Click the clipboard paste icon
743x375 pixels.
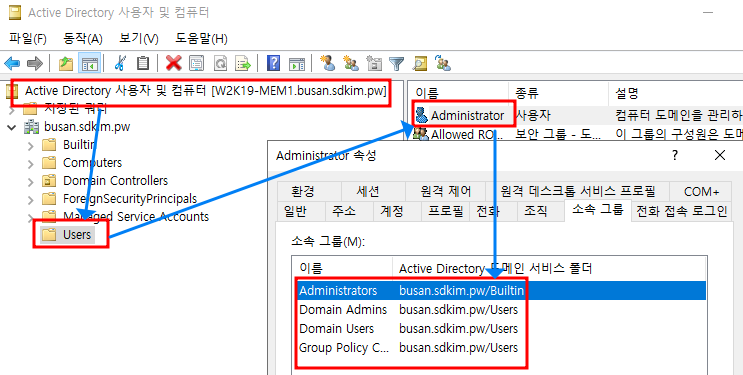tap(143, 63)
